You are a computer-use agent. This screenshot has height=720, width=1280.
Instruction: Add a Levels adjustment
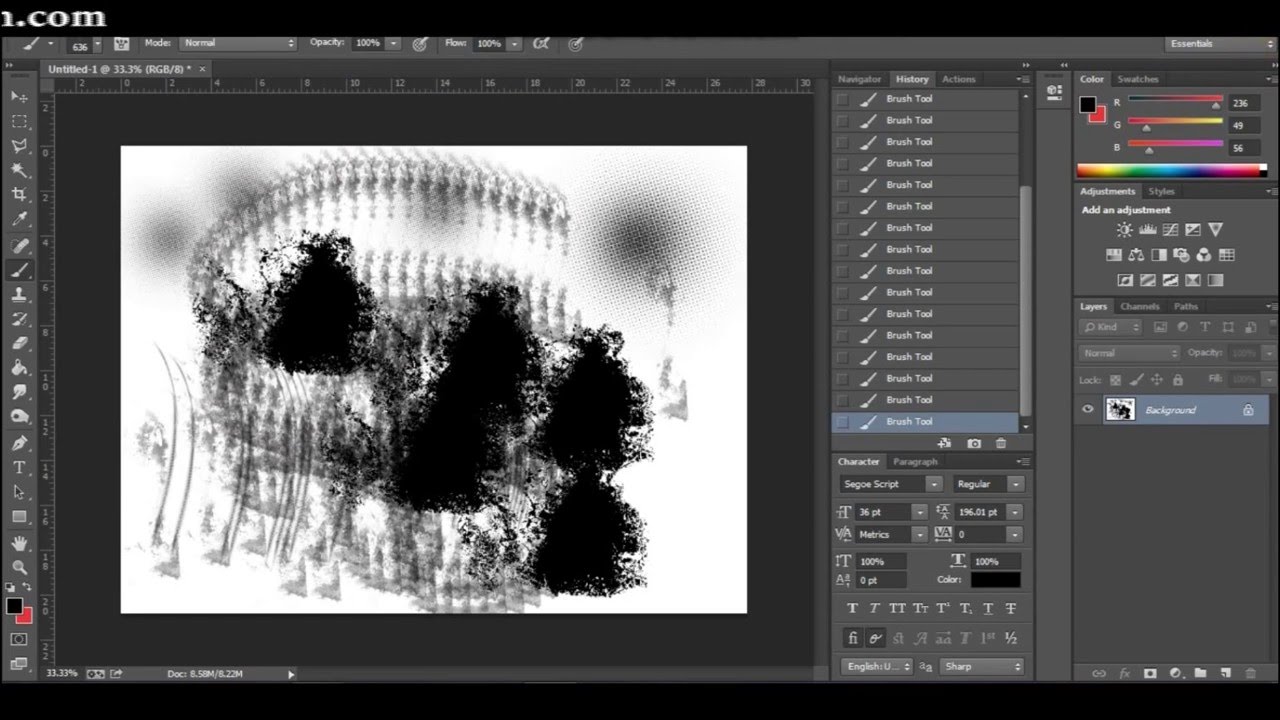(1148, 230)
